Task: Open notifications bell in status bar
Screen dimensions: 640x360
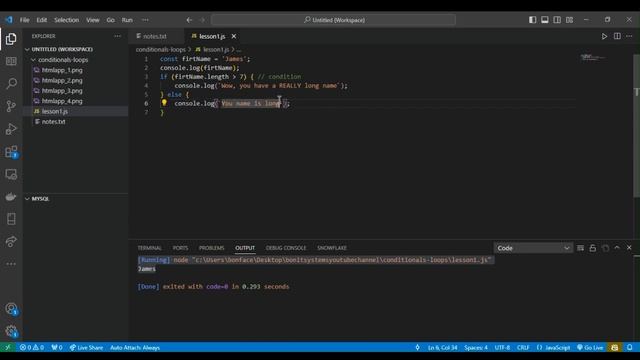Action: [630, 347]
